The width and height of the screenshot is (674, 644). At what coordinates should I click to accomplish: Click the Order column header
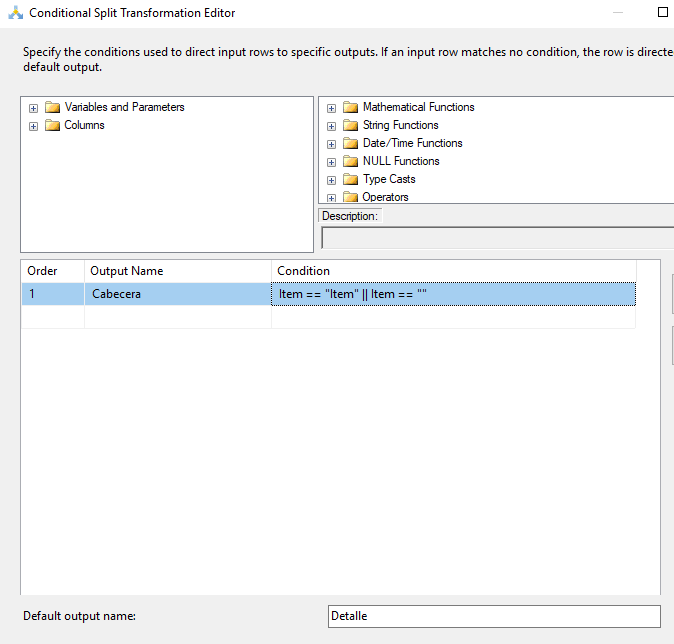pyautogui.click(x=53, y=271)
